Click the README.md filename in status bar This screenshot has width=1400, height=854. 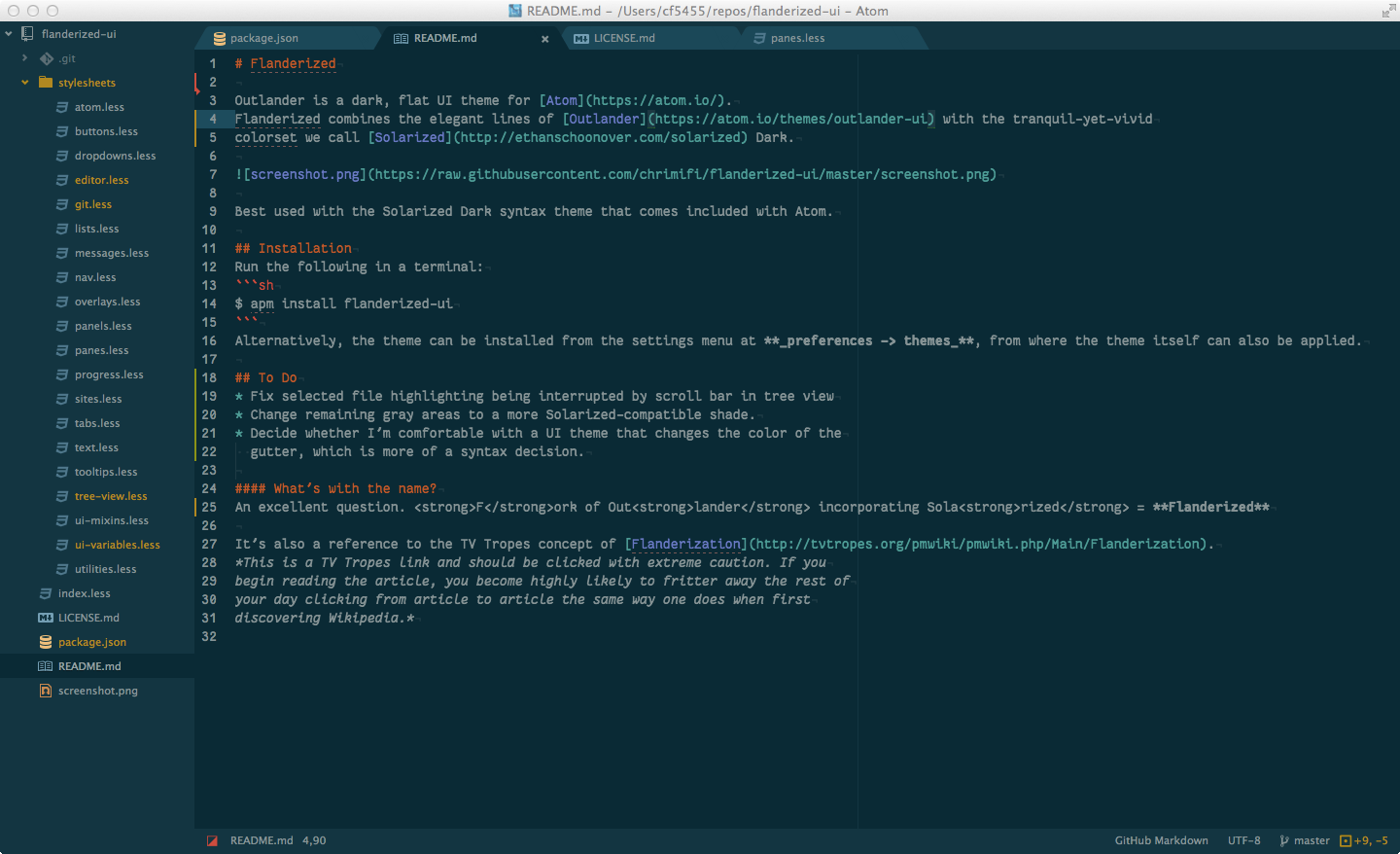point(262,840)
